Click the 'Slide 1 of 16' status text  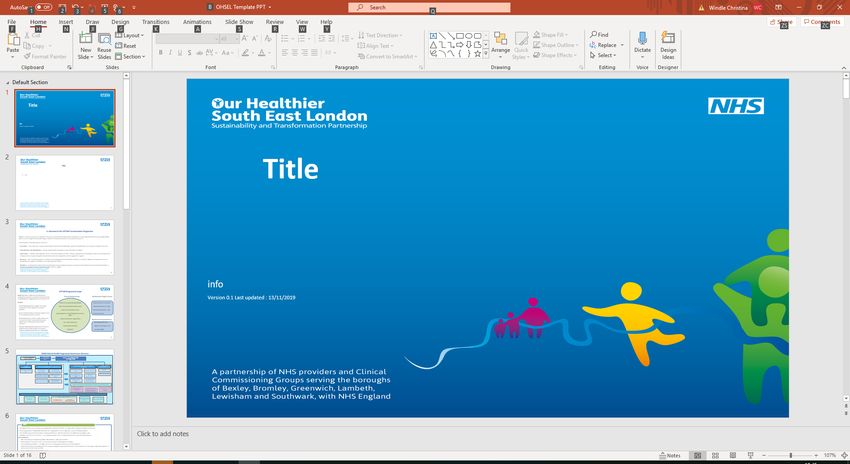coord(17,455)
